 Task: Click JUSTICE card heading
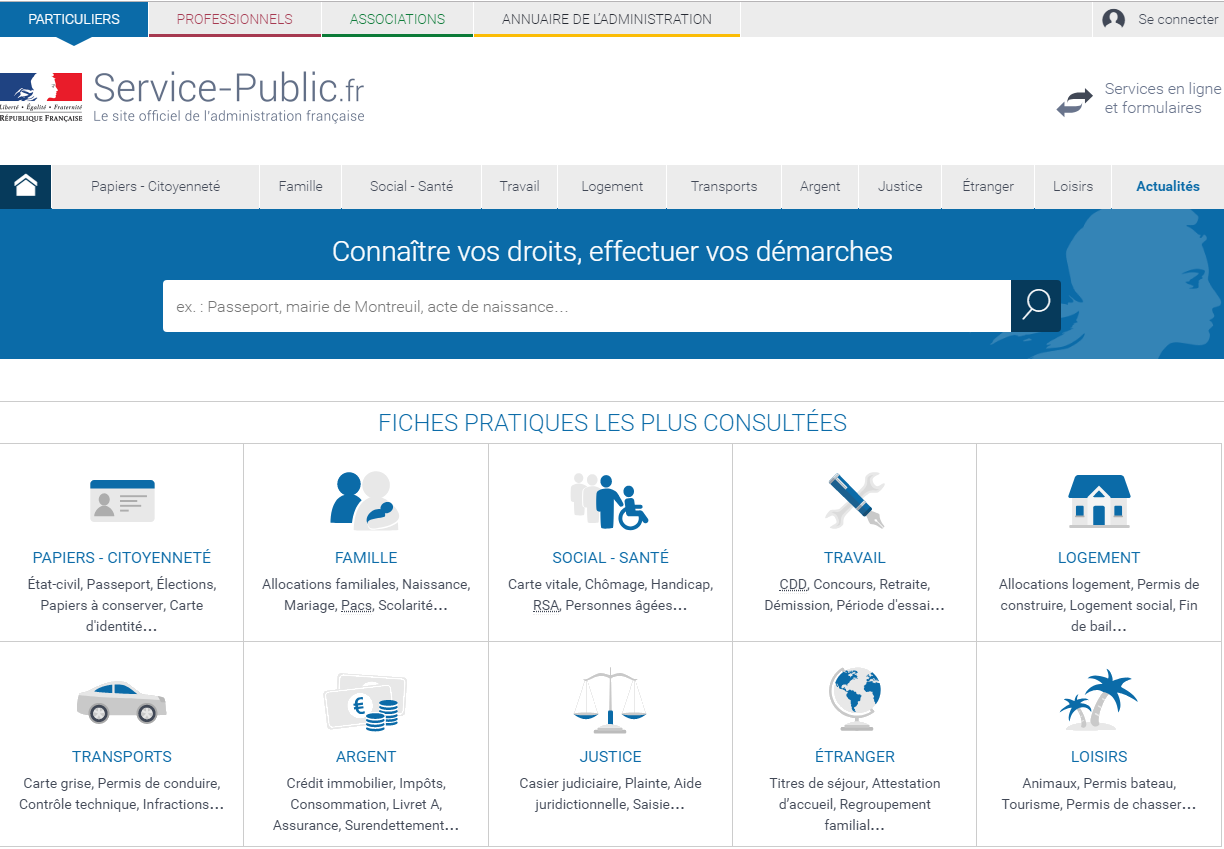(x=610, y=757)
